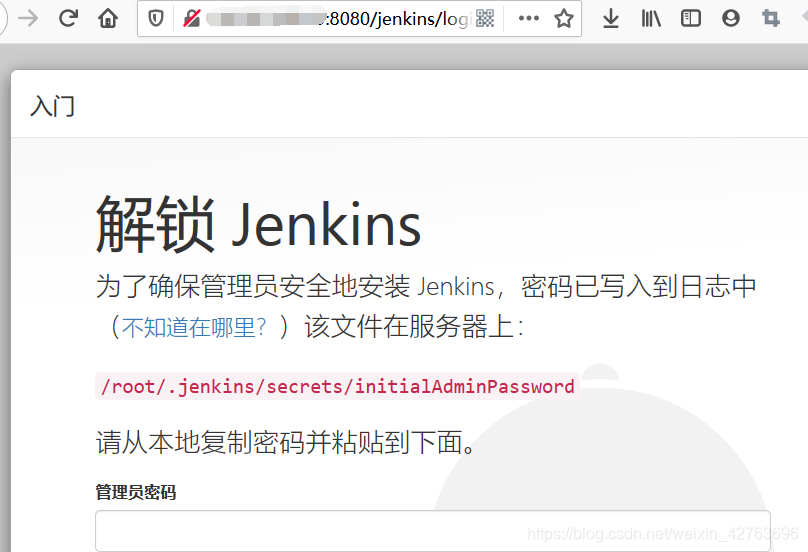The width and height of the screenshot is (808, 552).
Task: Click the 解锁 Jenkins heading
Action: (259, 225)
